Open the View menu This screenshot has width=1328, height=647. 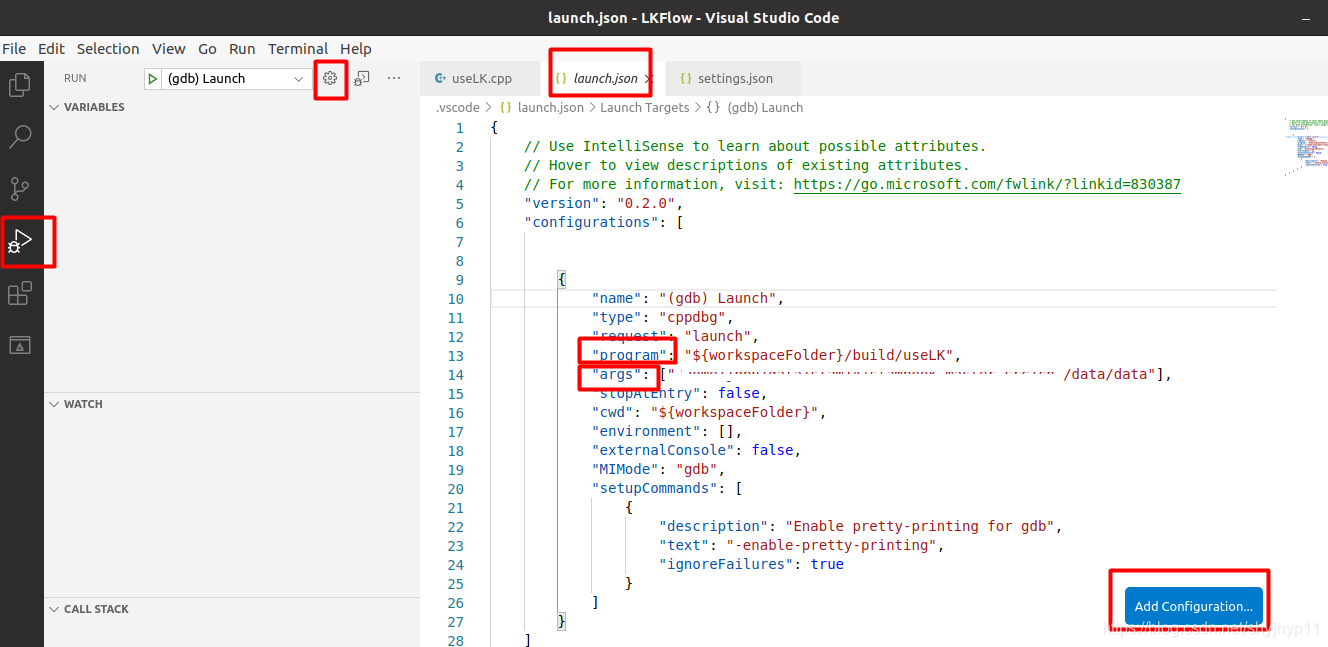click(168, 48)
